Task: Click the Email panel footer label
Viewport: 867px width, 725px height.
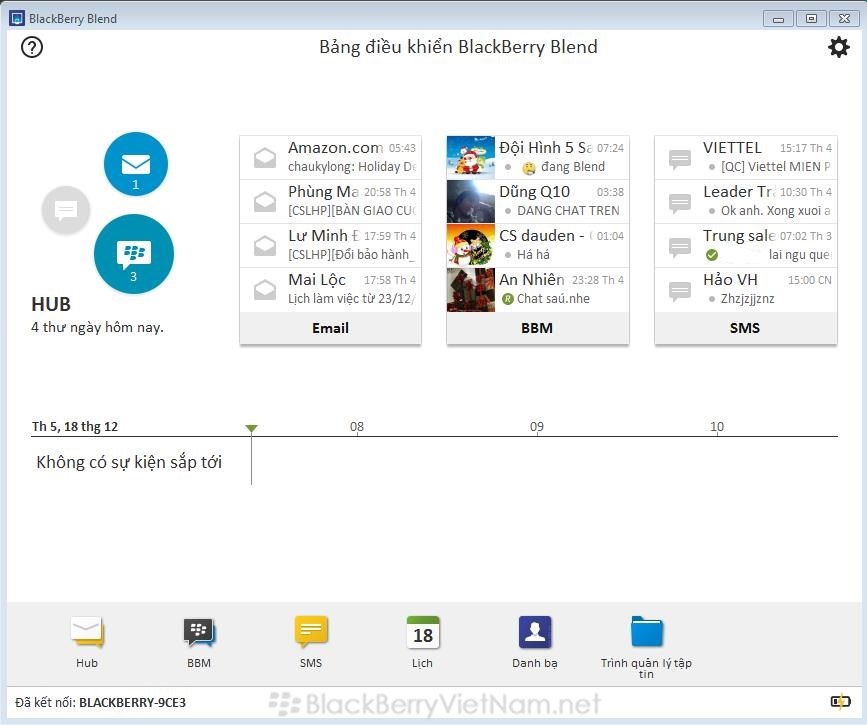Action: [x=330, y=328]
